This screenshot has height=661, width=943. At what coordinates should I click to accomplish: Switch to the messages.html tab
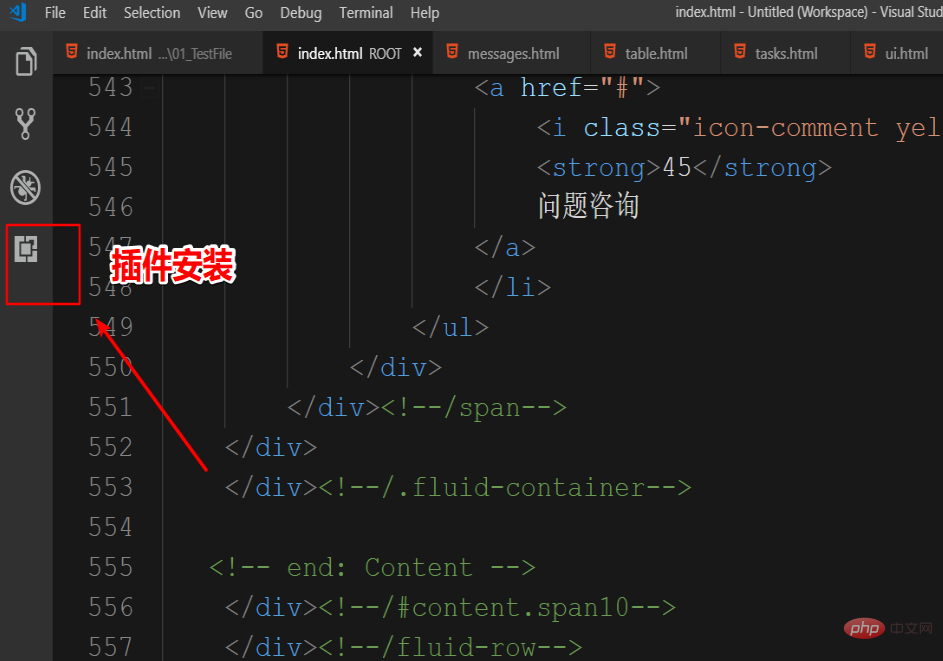[x=513, y=53]
